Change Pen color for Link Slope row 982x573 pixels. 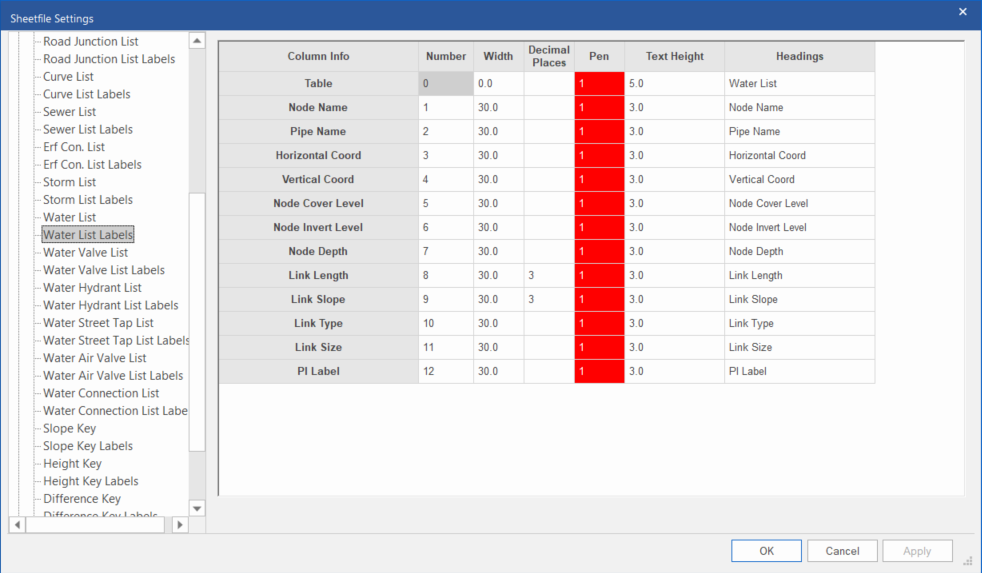click(599, 300)
